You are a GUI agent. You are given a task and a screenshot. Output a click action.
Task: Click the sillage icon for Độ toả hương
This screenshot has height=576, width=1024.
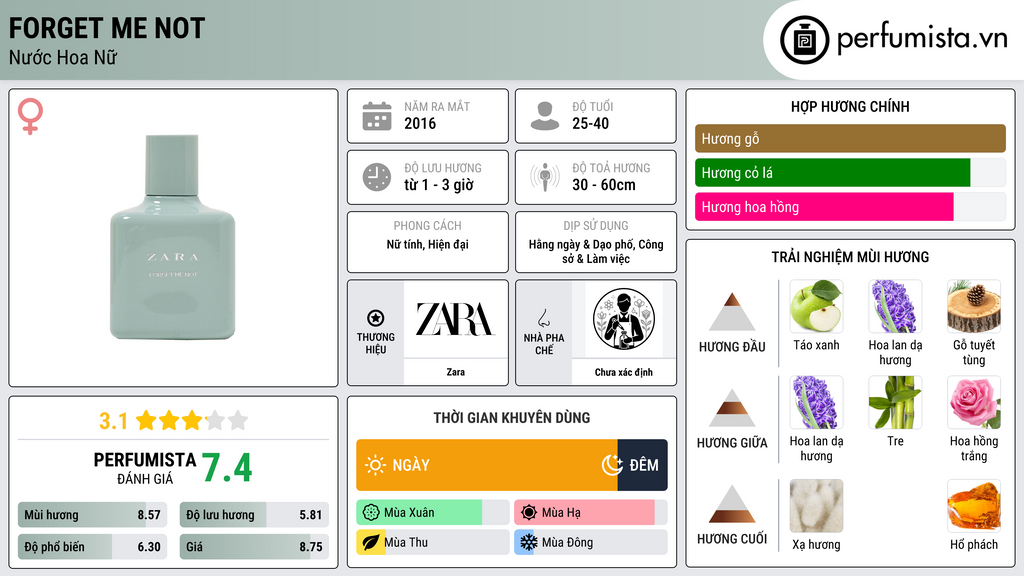click(x=545, y=177)
